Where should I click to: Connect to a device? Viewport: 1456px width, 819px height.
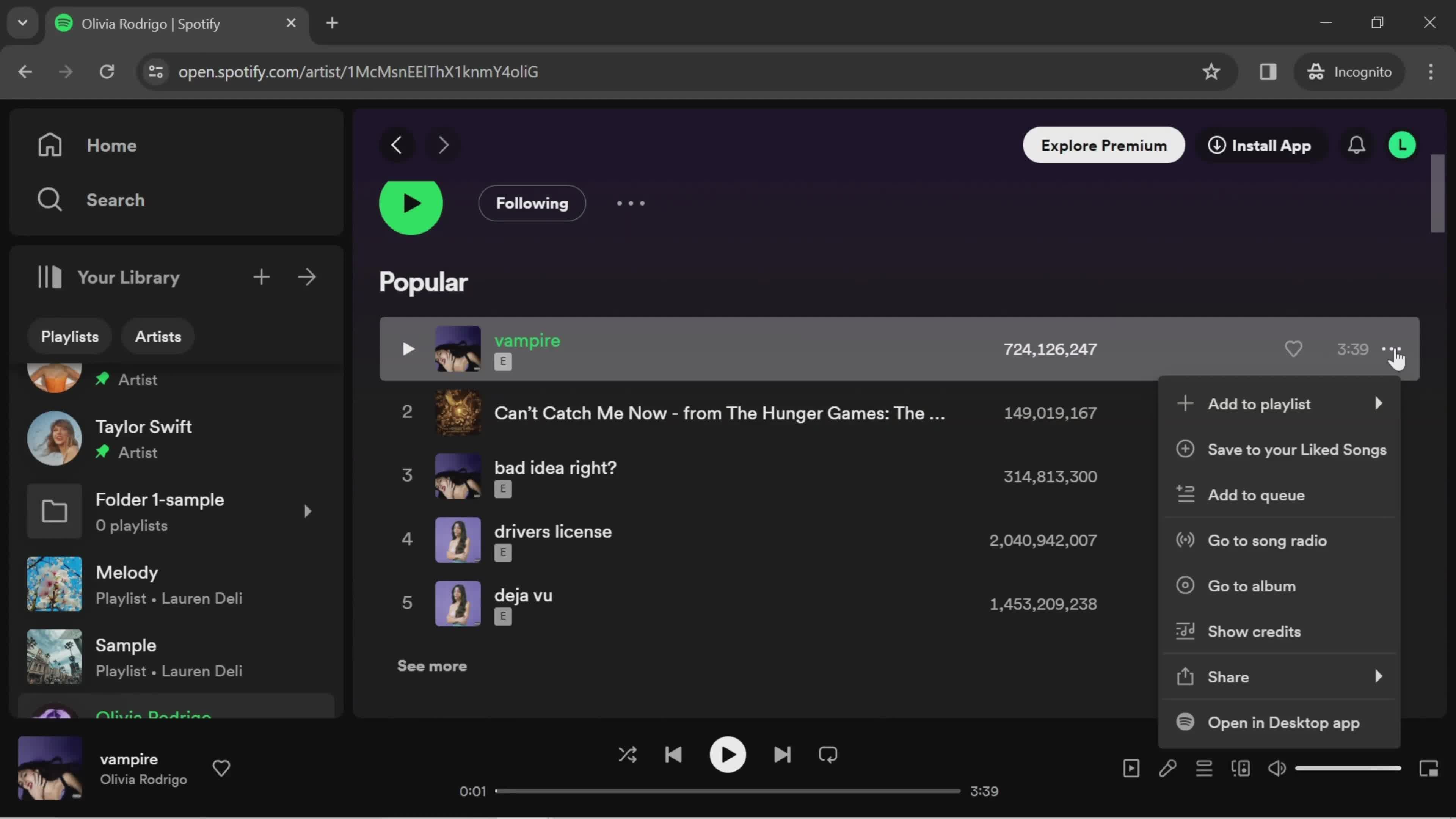(x=1241, y=768)
